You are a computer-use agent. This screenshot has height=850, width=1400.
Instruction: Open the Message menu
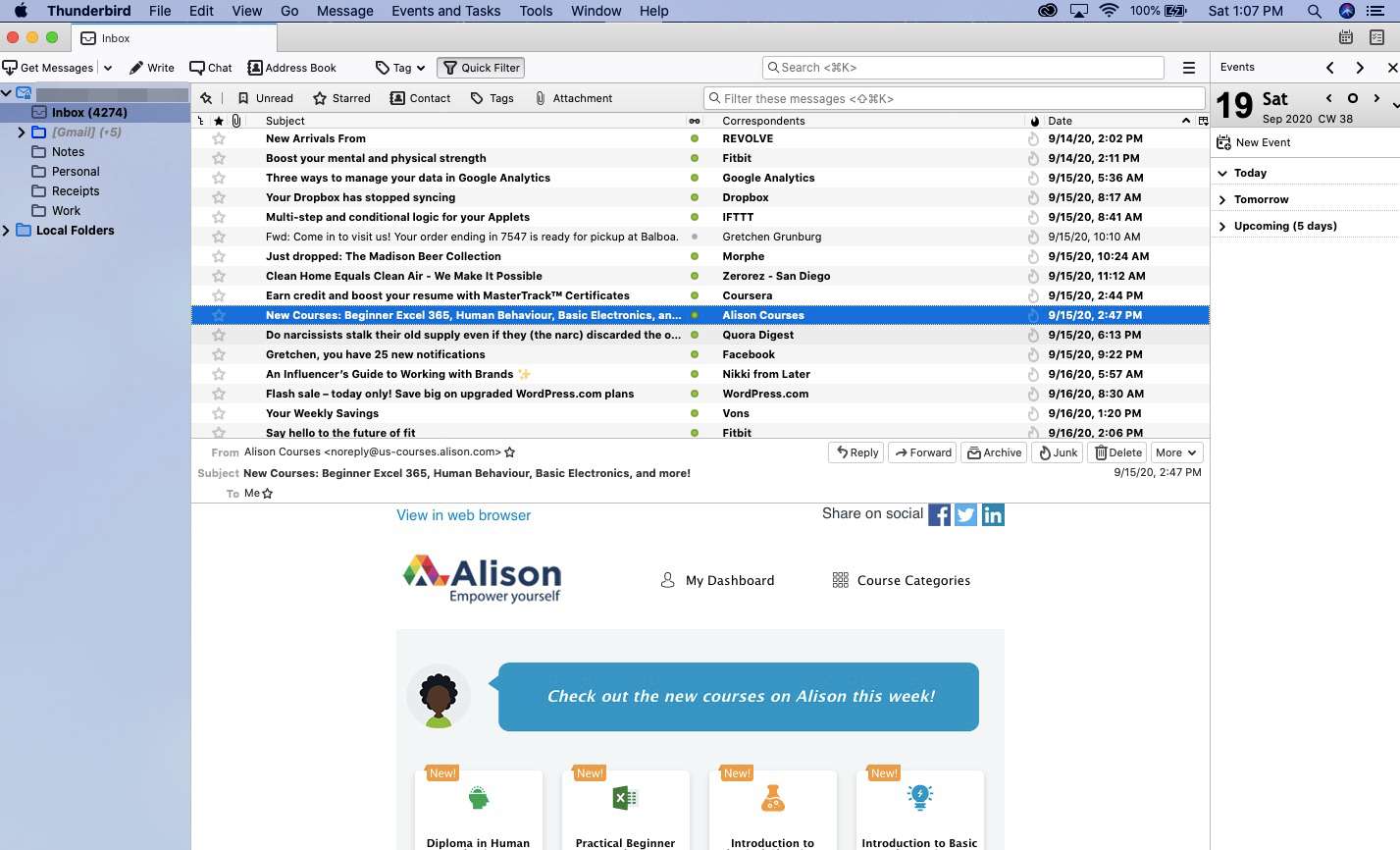(x=344, y=11)
